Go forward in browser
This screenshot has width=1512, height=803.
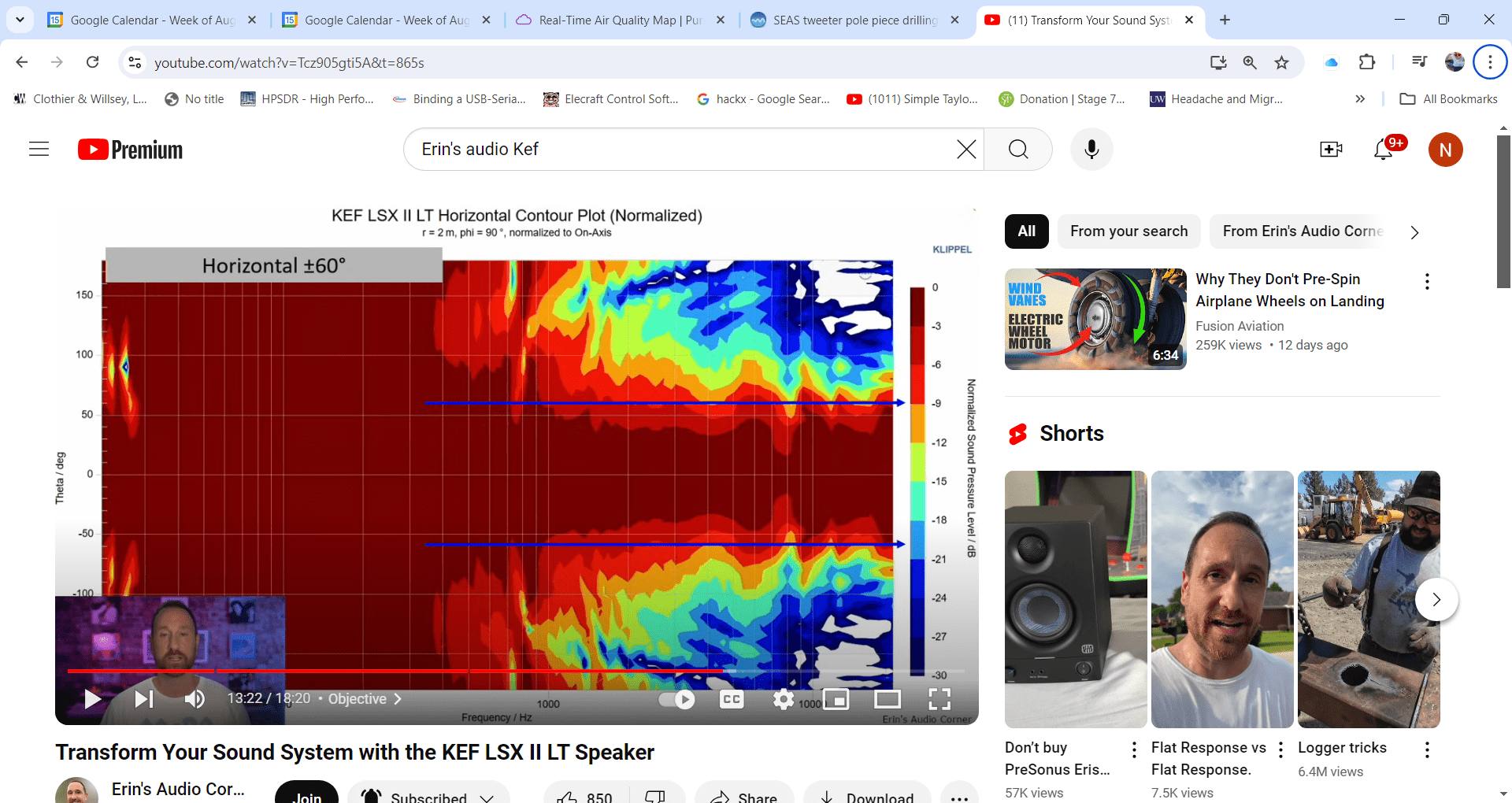57,62
